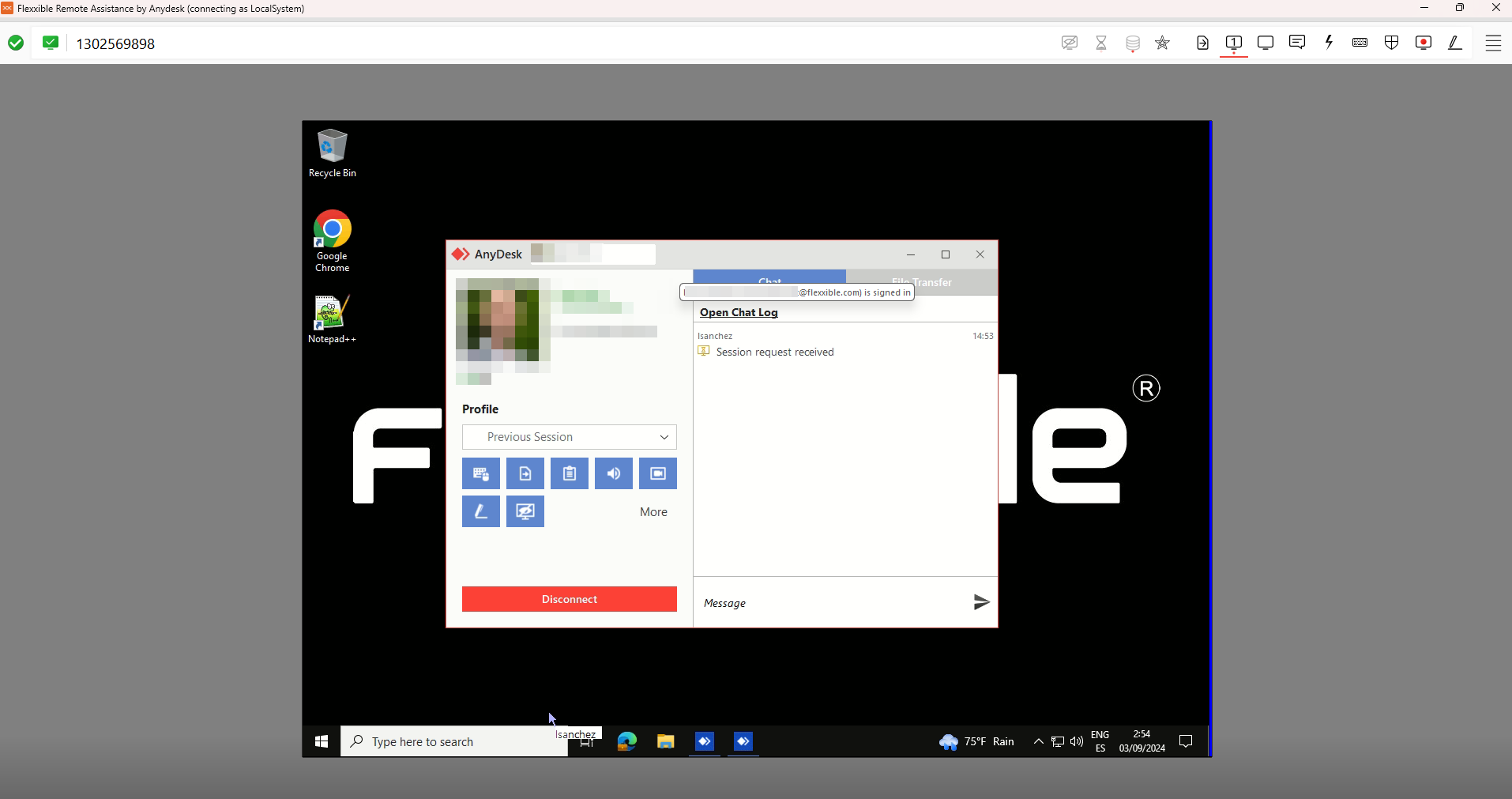Toggle clipboard sync permission

pos(570,473)
